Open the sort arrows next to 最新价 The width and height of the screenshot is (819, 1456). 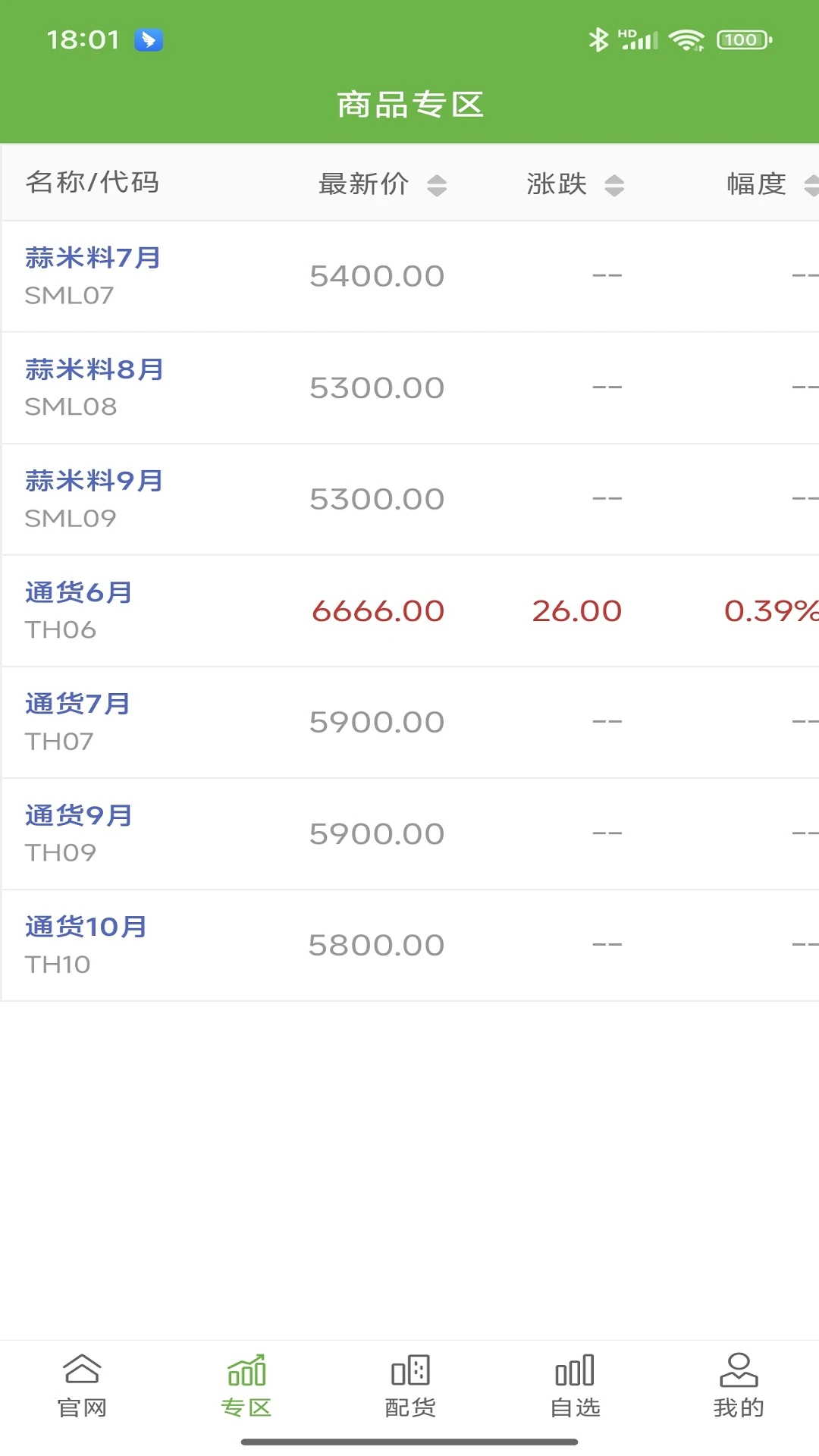(437, 184)
